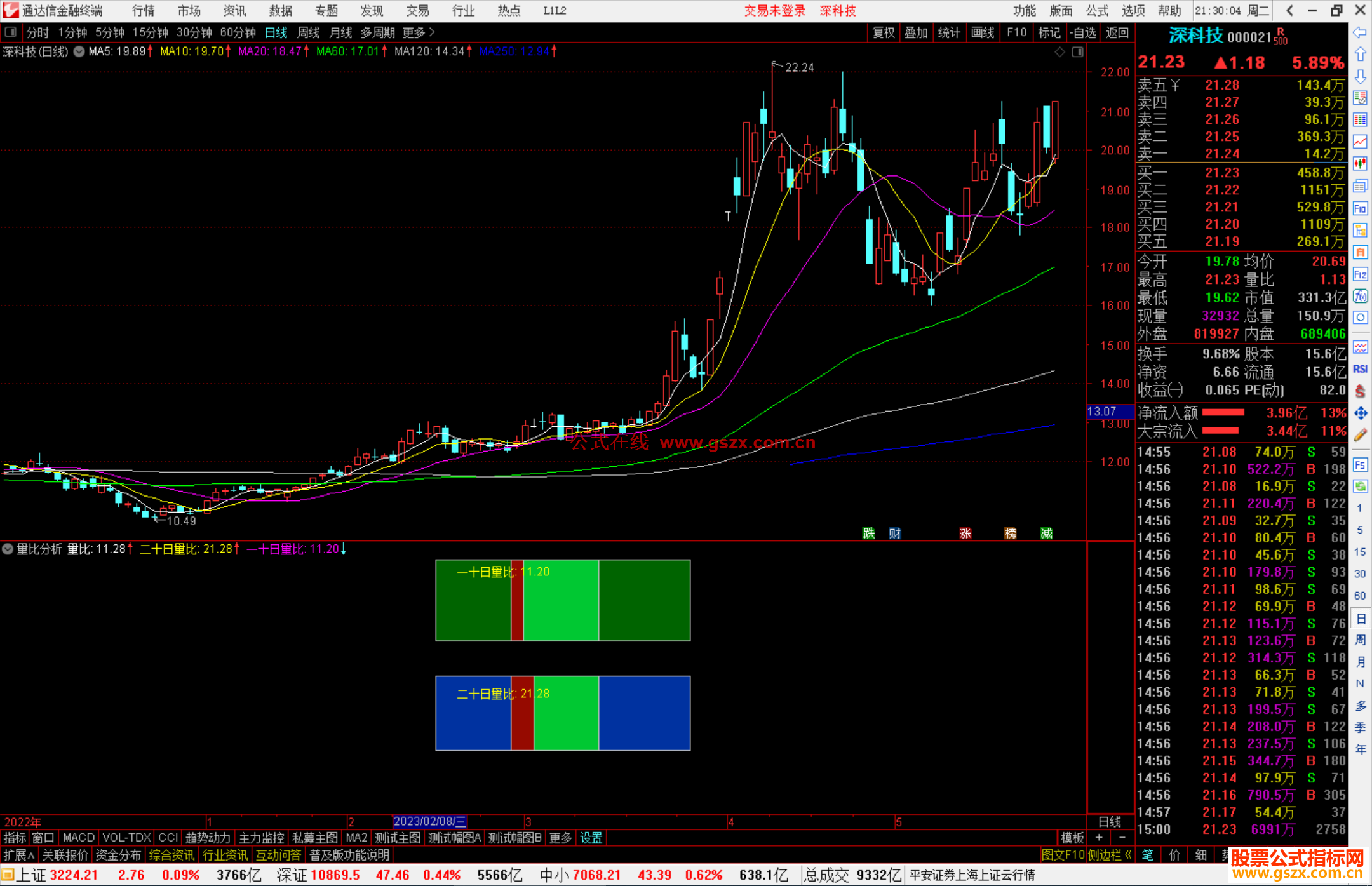
Task: Open the 公式 menu
Action: point(1097,11)
